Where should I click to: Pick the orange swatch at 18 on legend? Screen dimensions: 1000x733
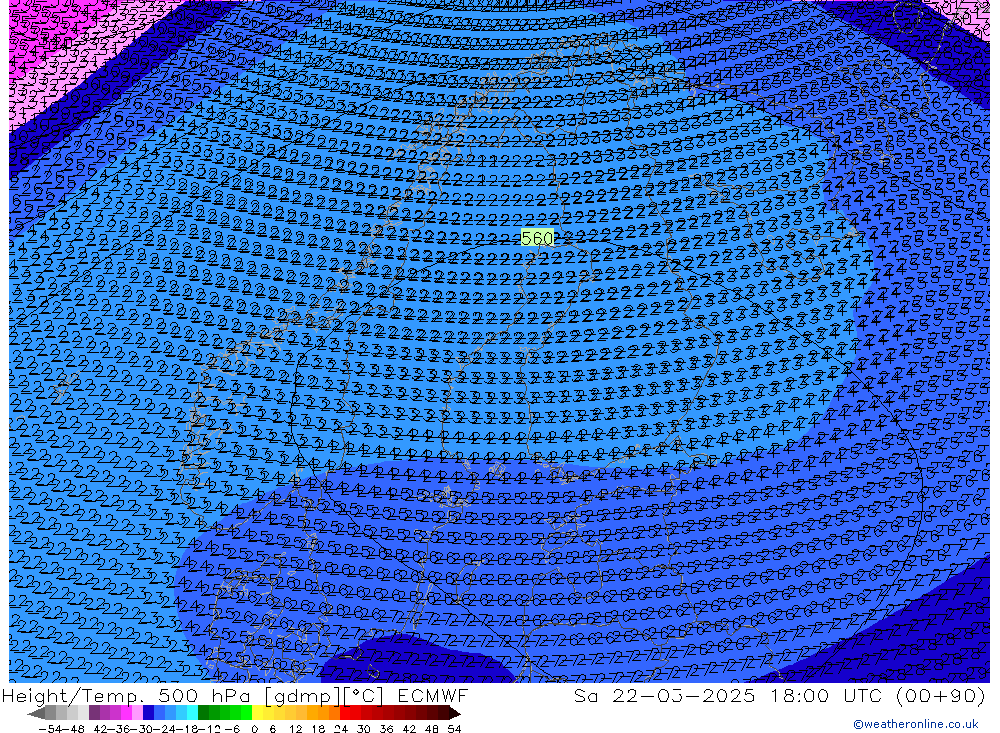[323, 713]
